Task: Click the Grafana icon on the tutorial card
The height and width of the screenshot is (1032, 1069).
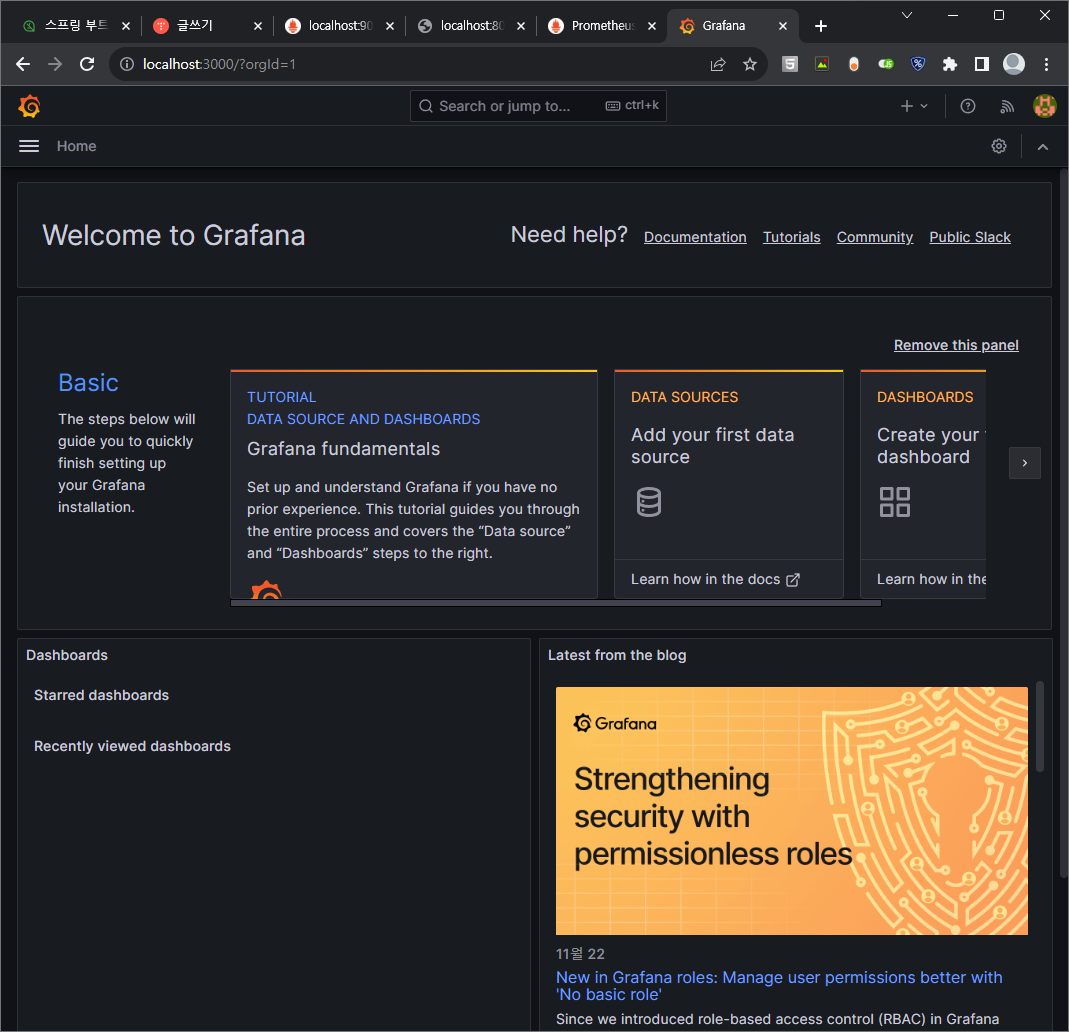Action: 266,590
